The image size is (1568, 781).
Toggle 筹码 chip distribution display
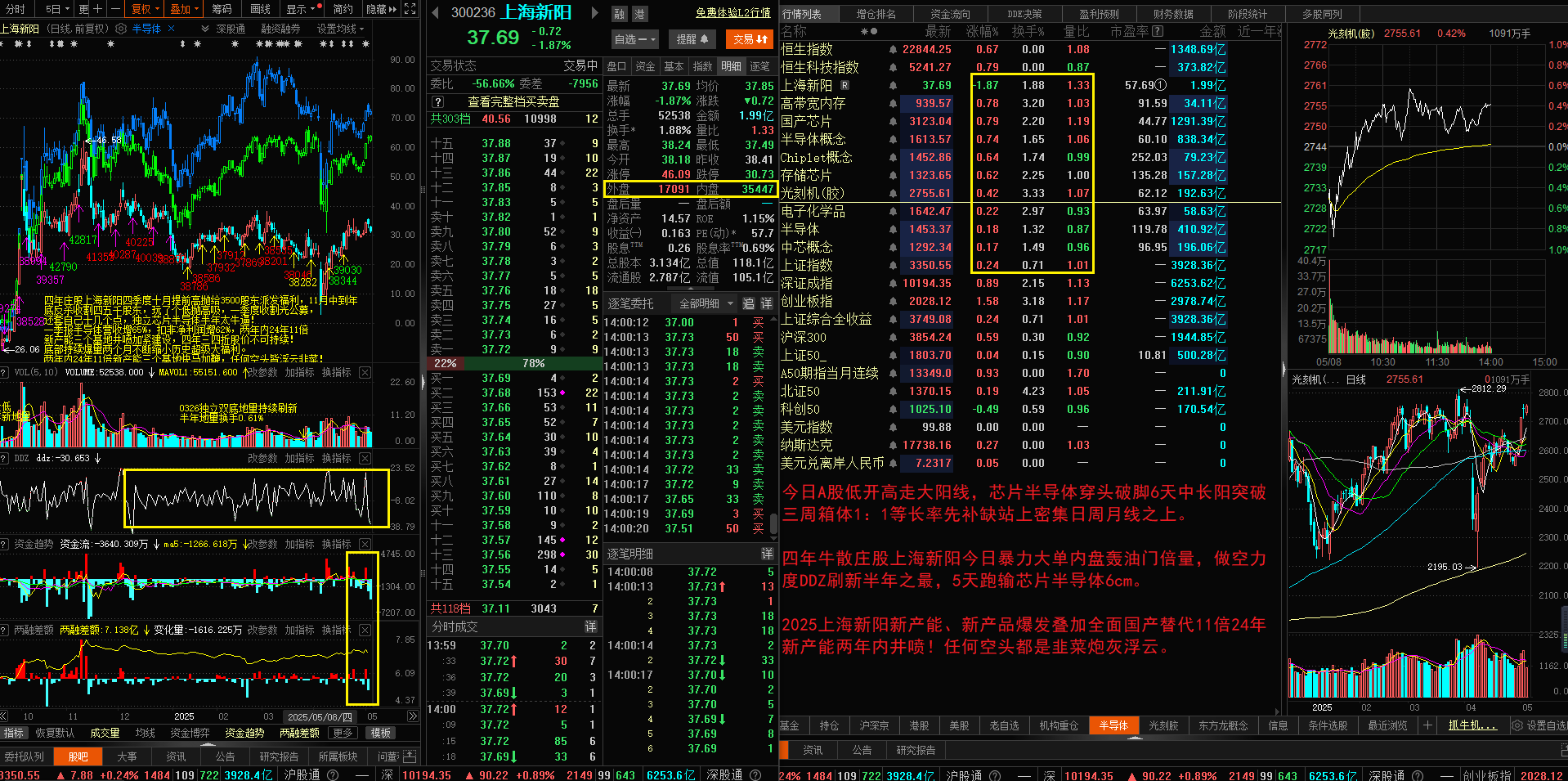tap(222, 9)
